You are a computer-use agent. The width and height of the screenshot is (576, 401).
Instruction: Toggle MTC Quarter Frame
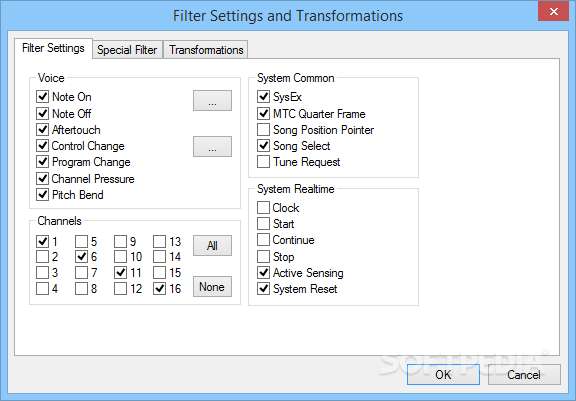[x=263, y=113]
